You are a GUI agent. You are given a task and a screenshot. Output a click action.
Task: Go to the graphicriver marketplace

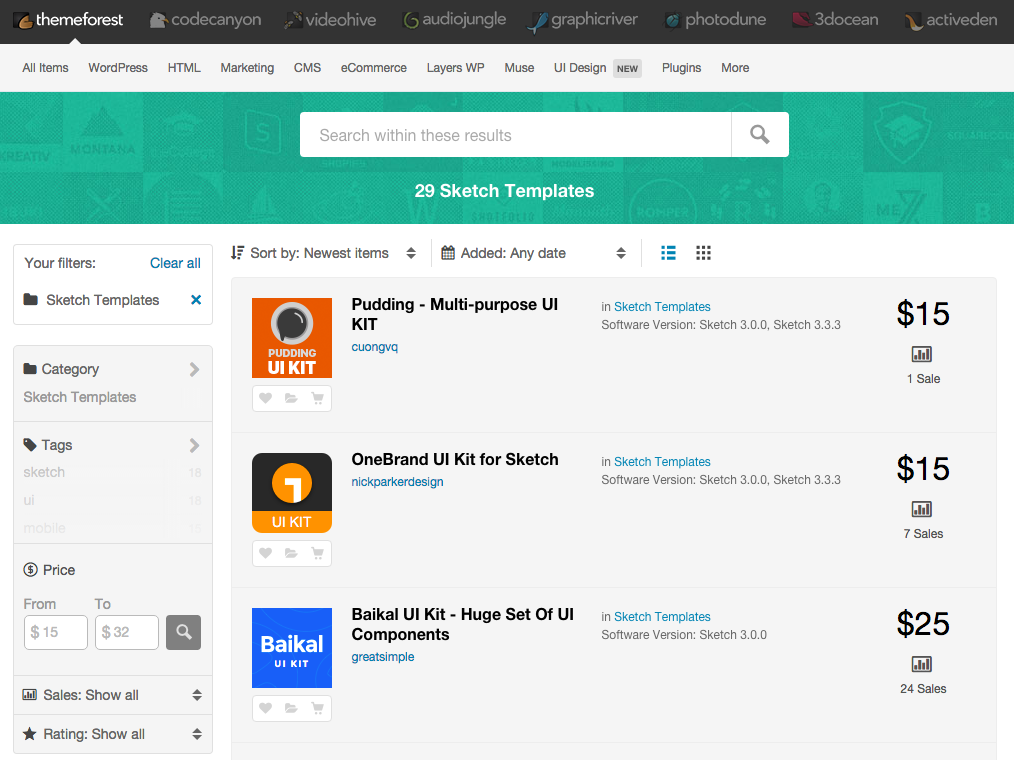(x=583, y=20)
